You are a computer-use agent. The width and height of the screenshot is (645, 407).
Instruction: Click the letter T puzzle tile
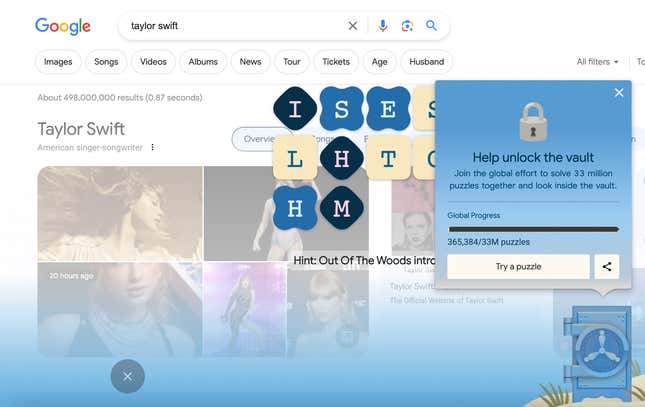(x=388, y=158)
